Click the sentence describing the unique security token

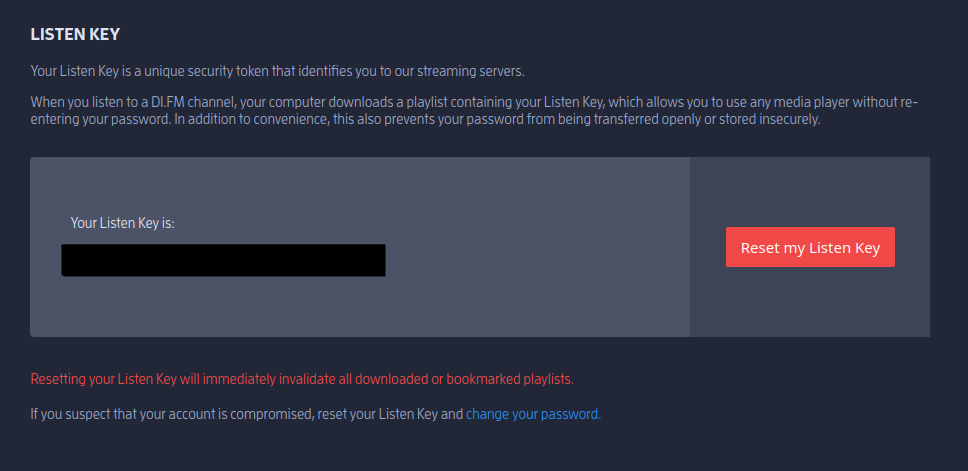277,70
